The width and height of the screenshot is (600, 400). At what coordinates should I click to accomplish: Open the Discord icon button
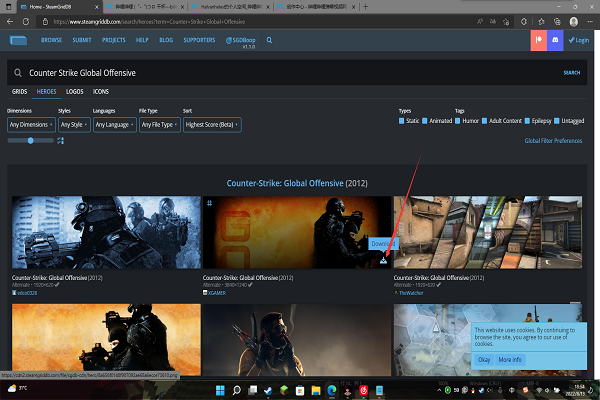click(x=554, y=41)
